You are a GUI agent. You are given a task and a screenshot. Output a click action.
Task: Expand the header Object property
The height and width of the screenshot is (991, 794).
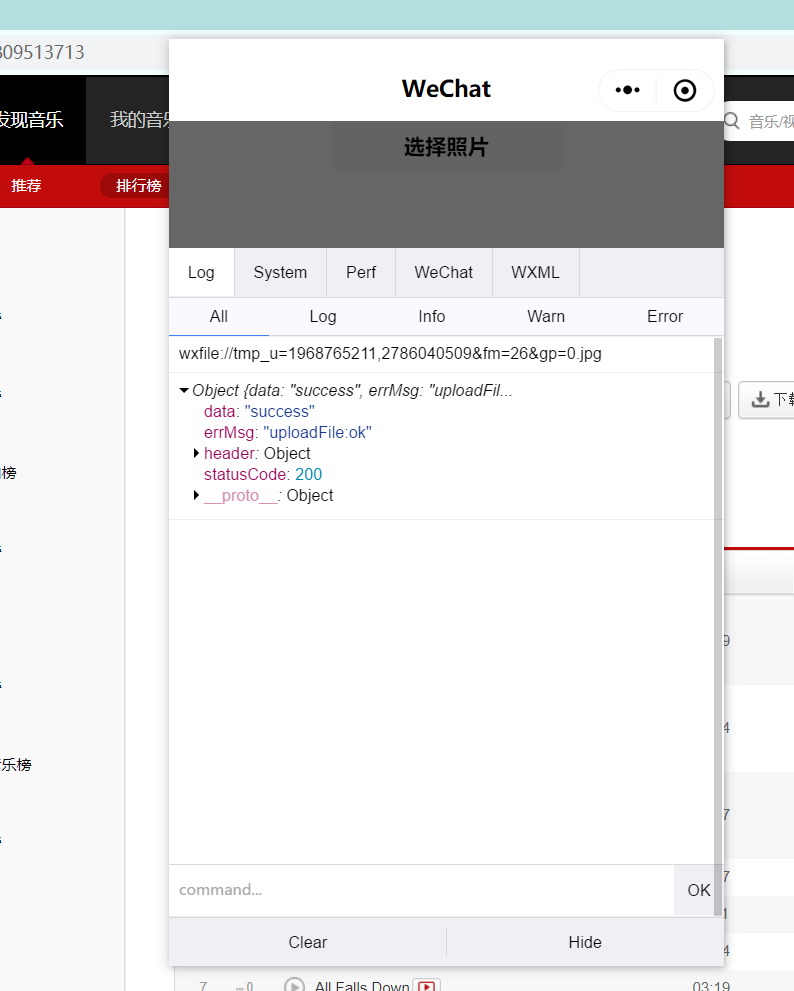pos(196,453)
